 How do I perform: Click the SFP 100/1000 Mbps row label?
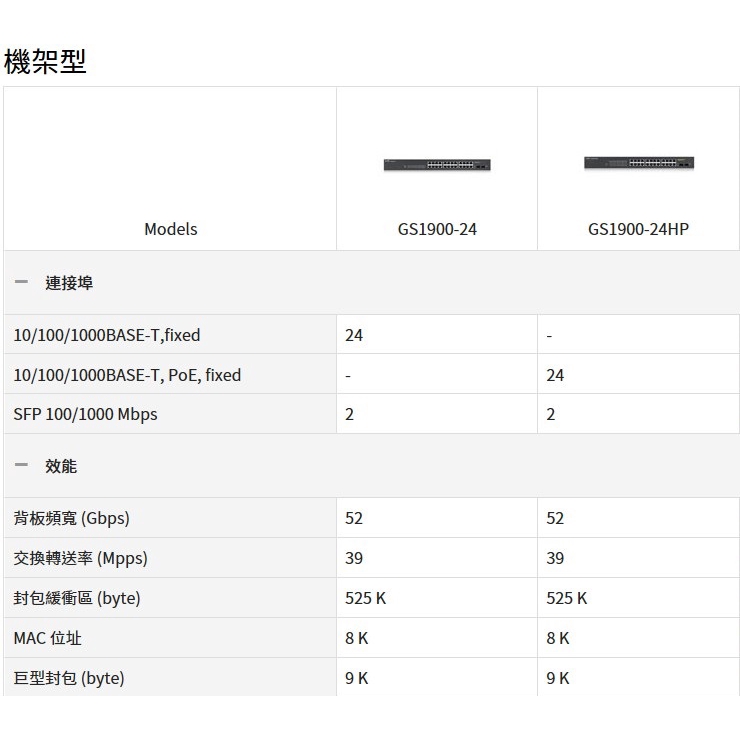85,414
